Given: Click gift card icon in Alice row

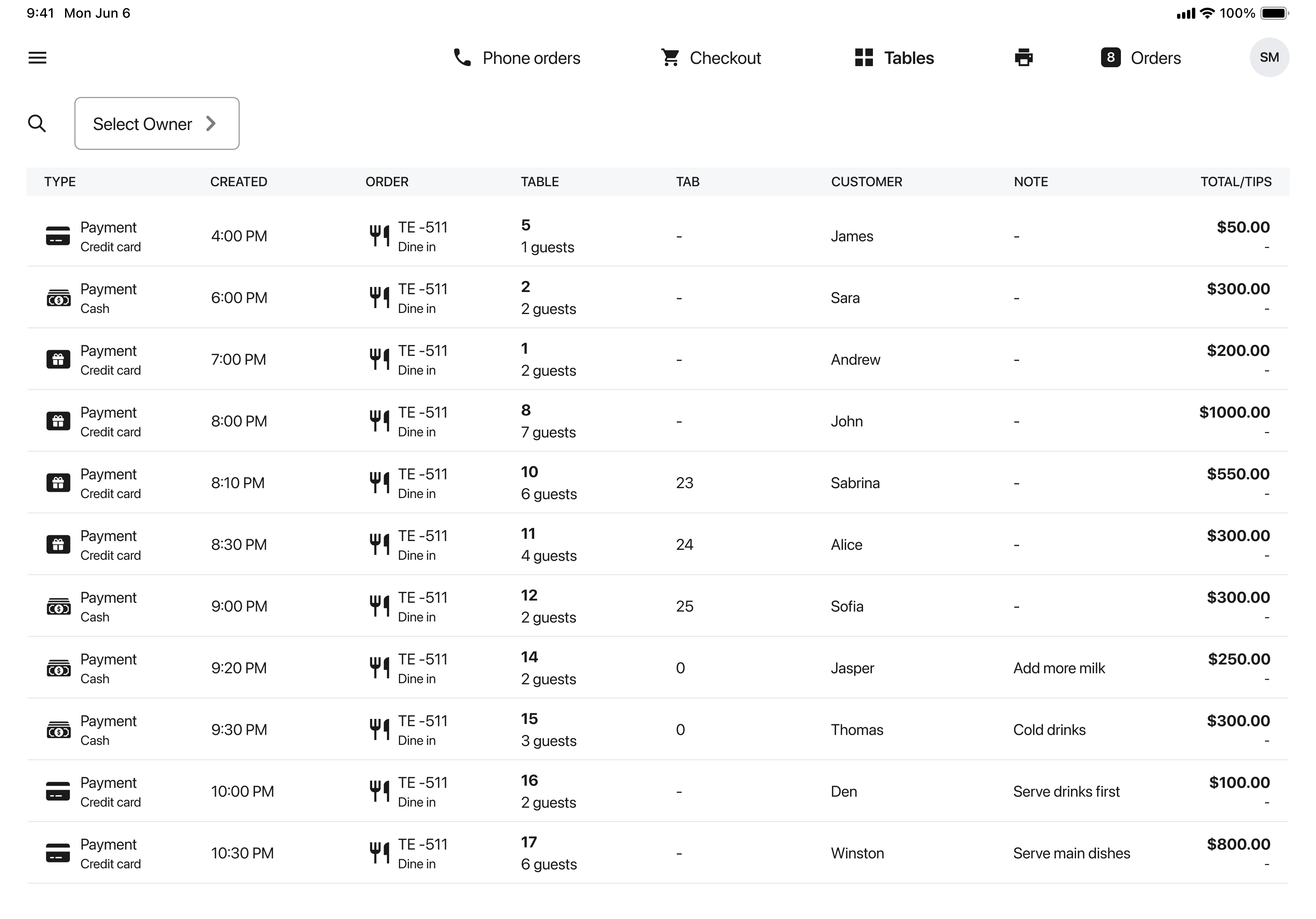Looking at the screenshot, I should [x=58, y=545].
